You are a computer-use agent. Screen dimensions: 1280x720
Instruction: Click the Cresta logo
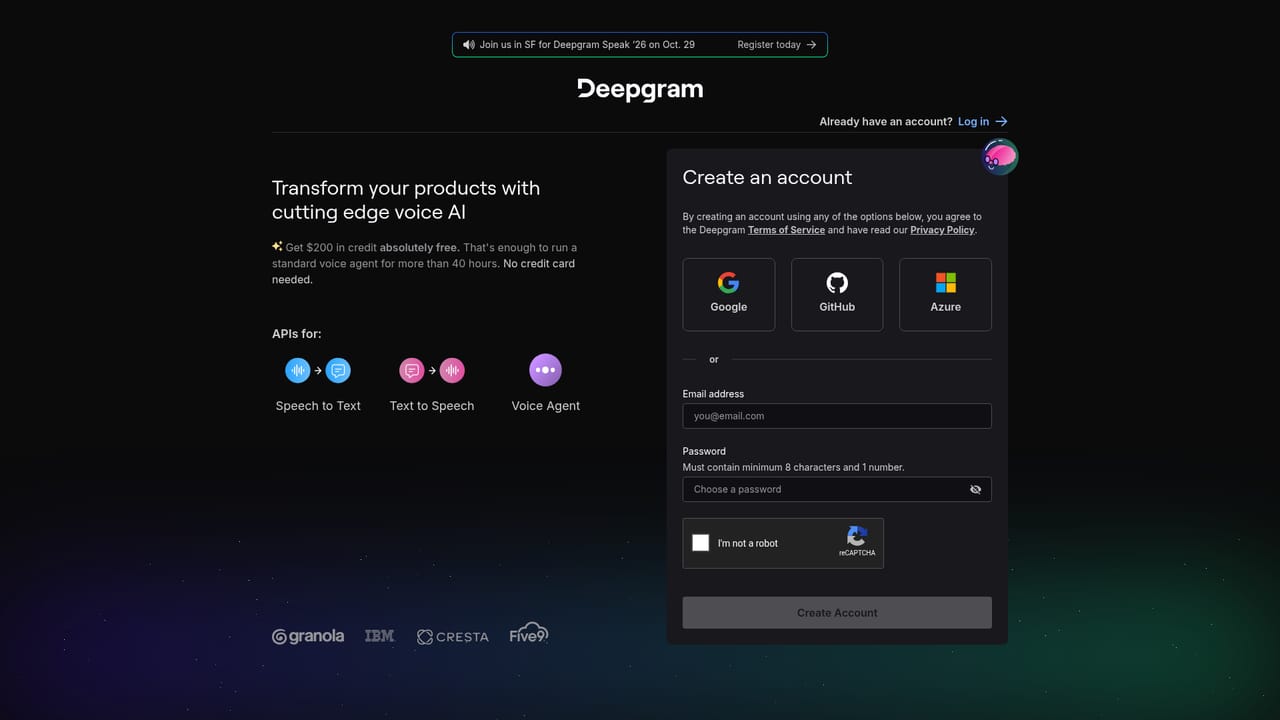click(453, 637)
